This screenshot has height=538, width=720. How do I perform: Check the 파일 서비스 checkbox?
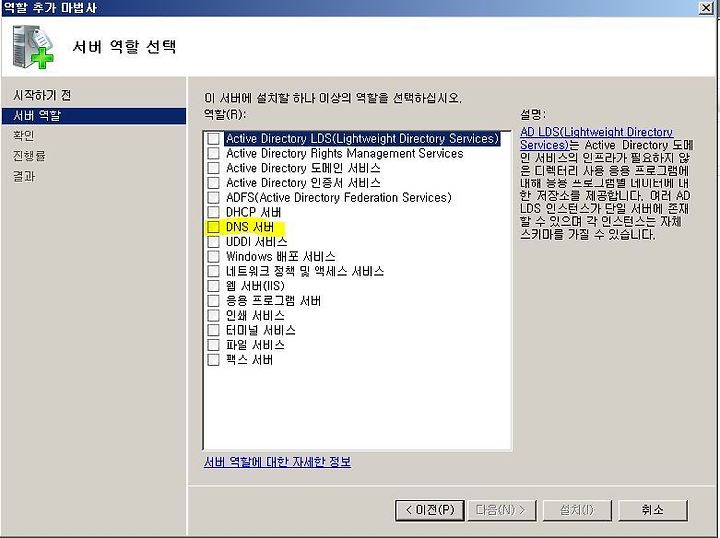[x=214, y=345]
